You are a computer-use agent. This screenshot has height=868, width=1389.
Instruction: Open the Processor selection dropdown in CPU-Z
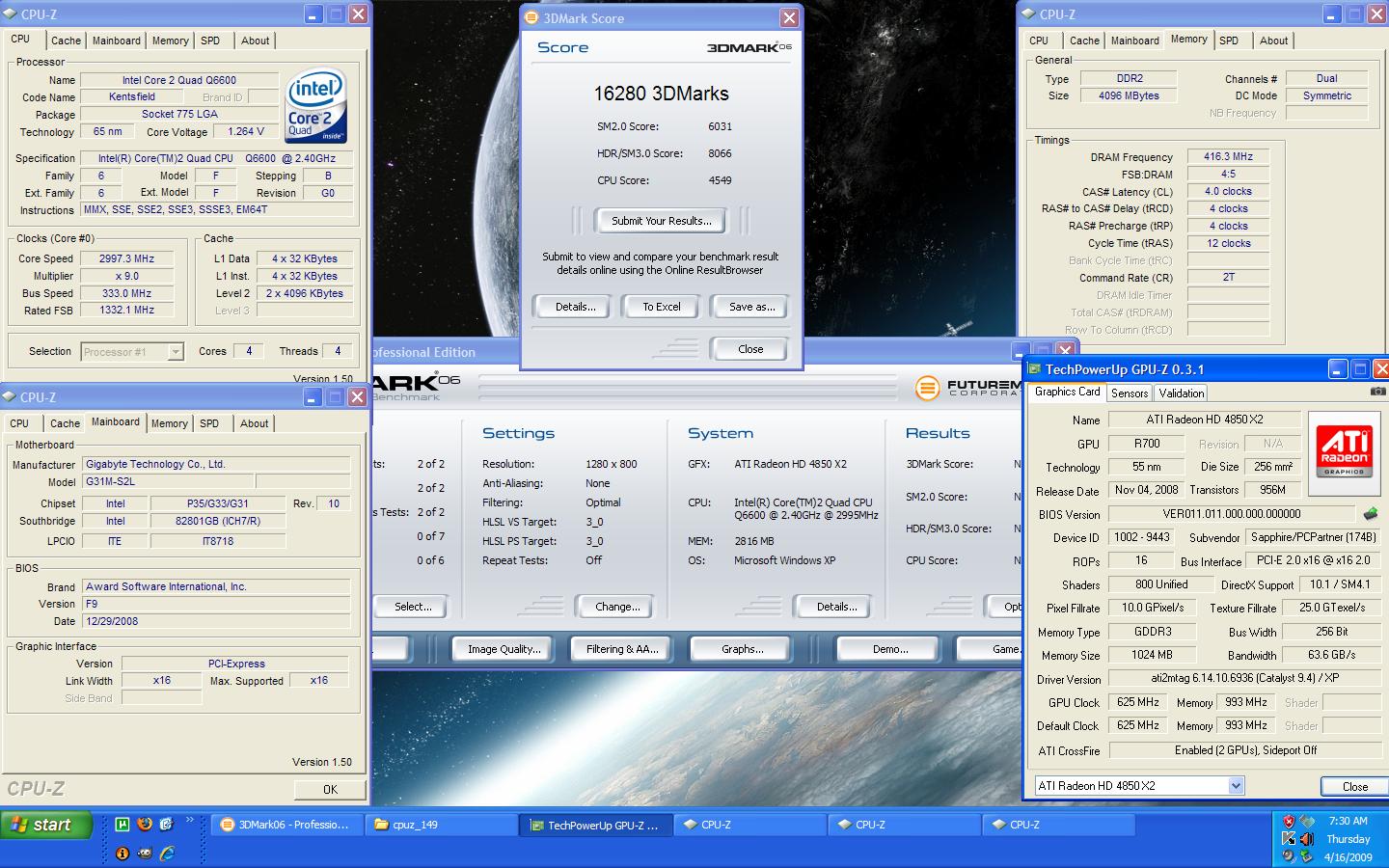point(175,352)
